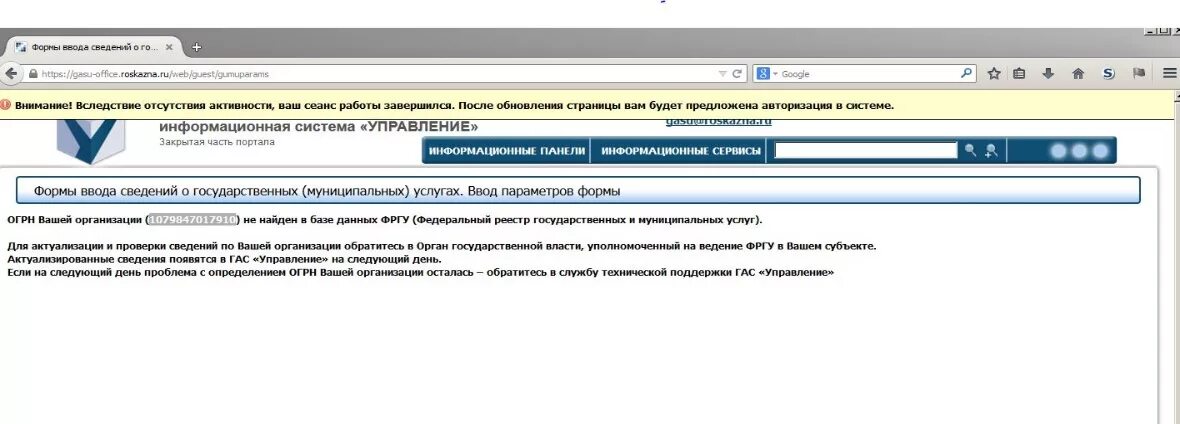Close the 'Формы ввода сведений' tab
1180x424 pixels.
point(169,47)
